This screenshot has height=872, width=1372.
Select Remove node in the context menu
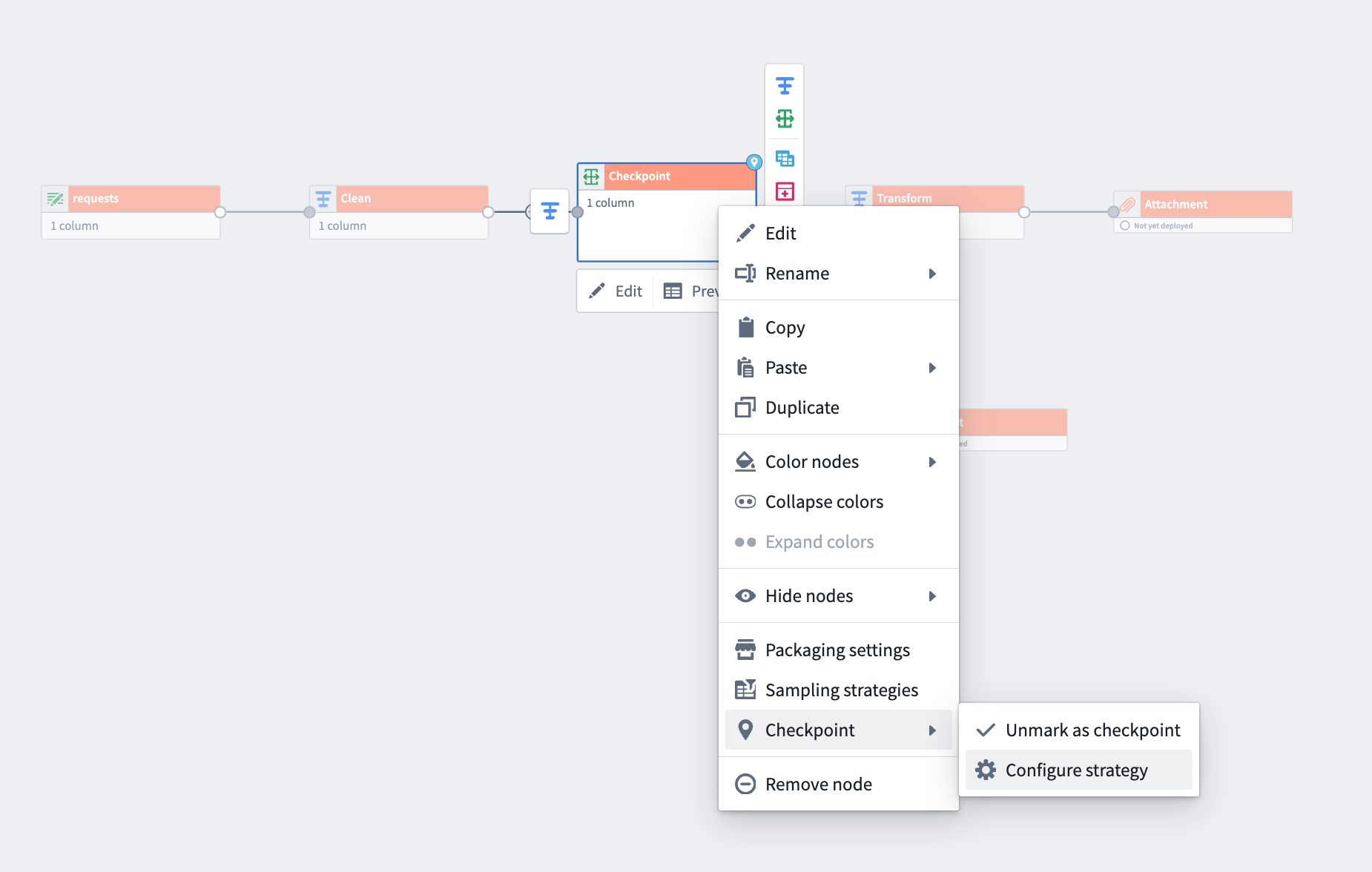click(818, 784)
